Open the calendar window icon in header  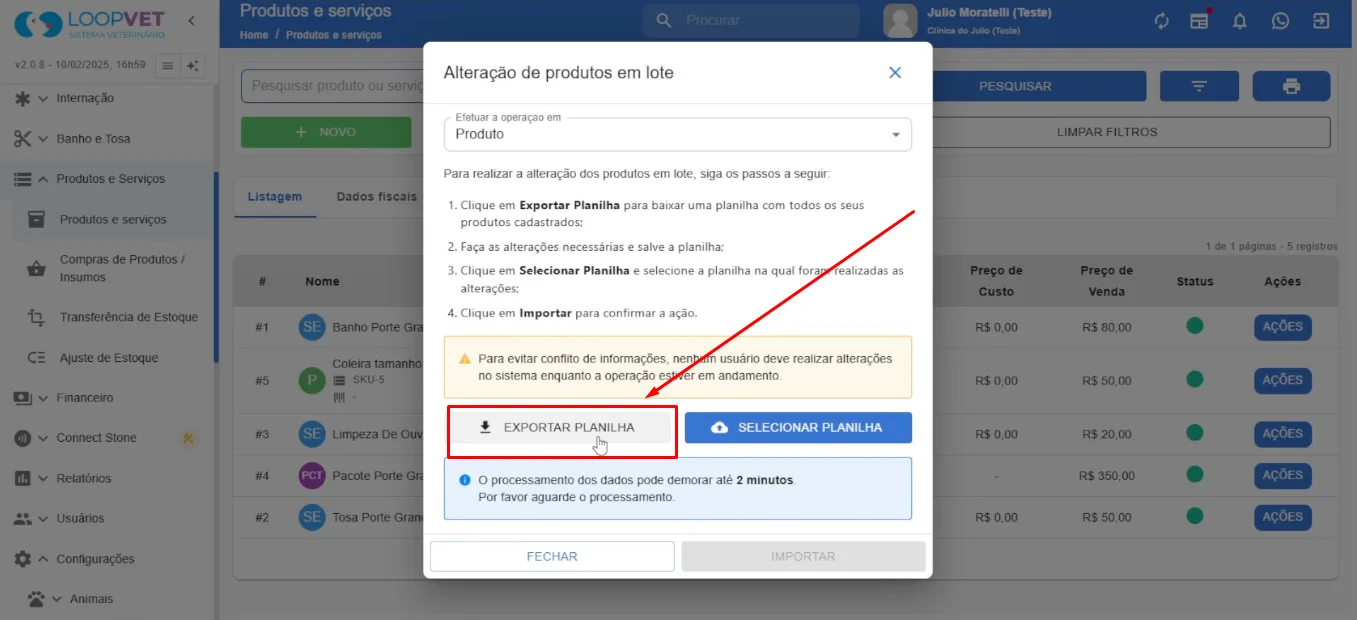click(1199, 21)
